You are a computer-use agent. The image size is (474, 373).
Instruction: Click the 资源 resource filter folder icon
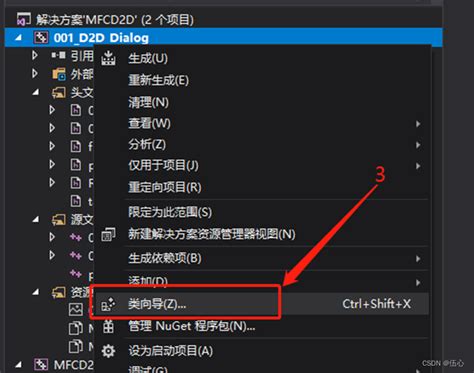59,292
